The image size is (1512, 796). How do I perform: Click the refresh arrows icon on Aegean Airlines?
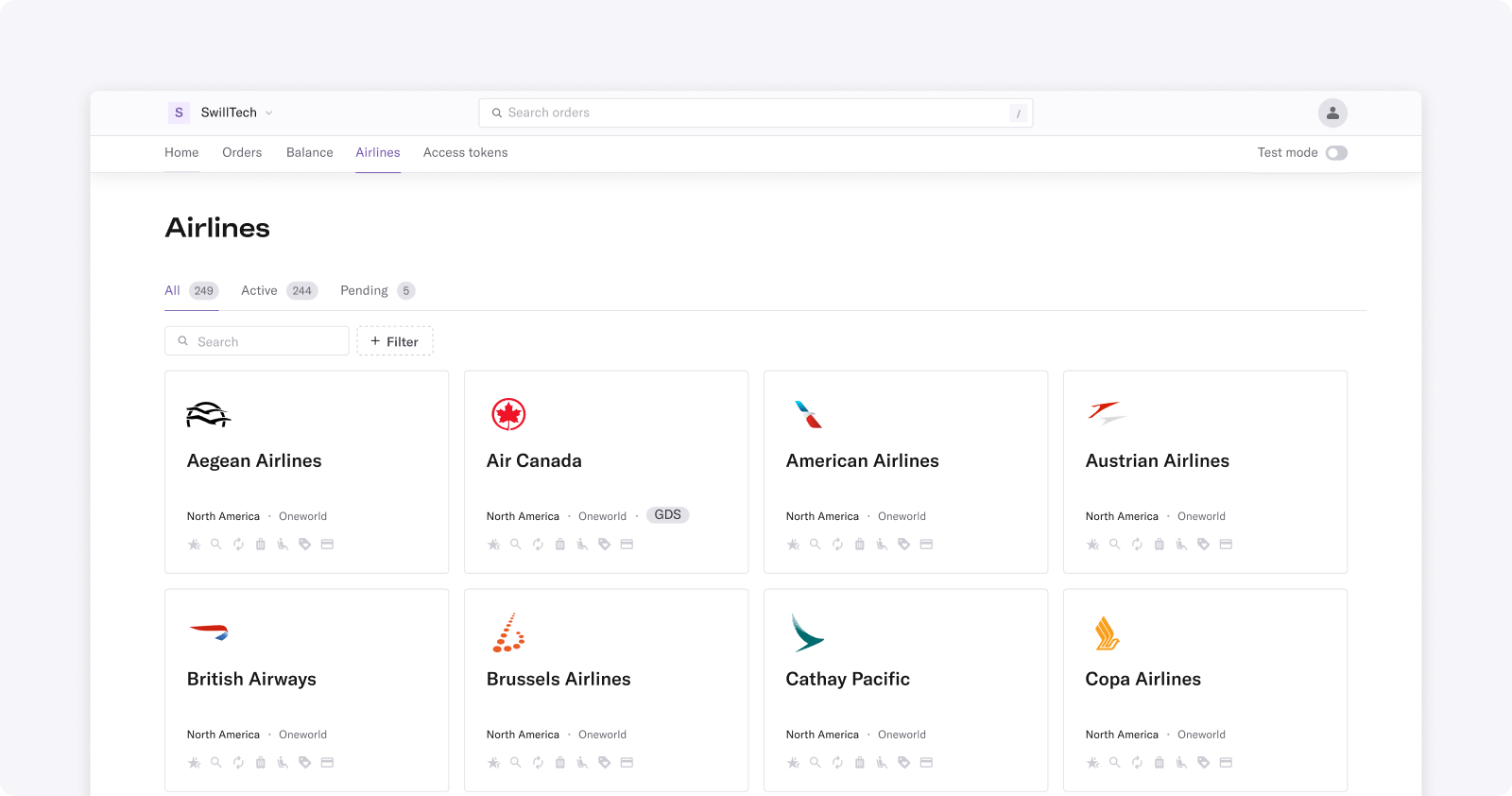238,545
